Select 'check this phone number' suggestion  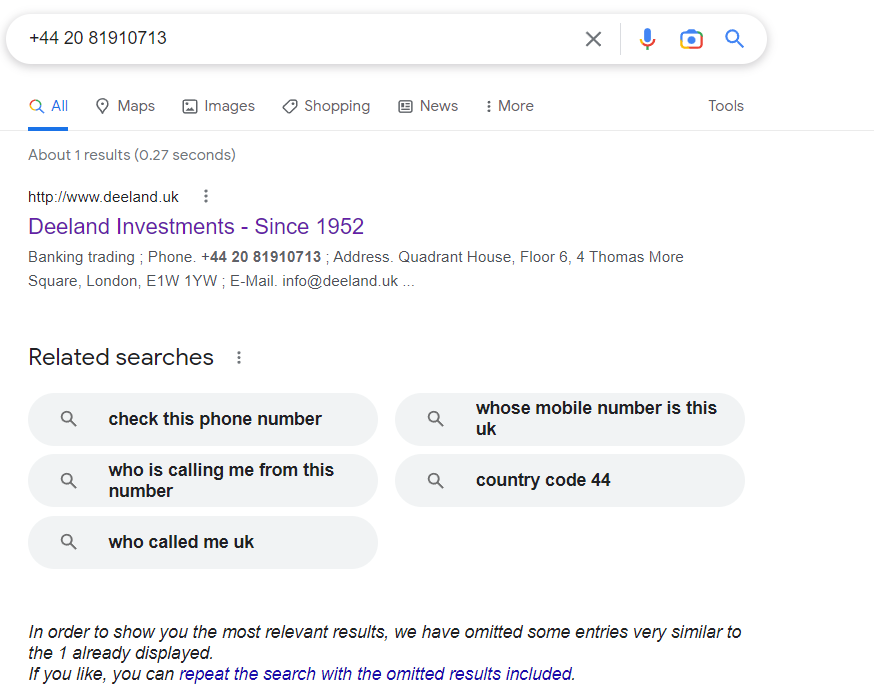coord(203,419)
